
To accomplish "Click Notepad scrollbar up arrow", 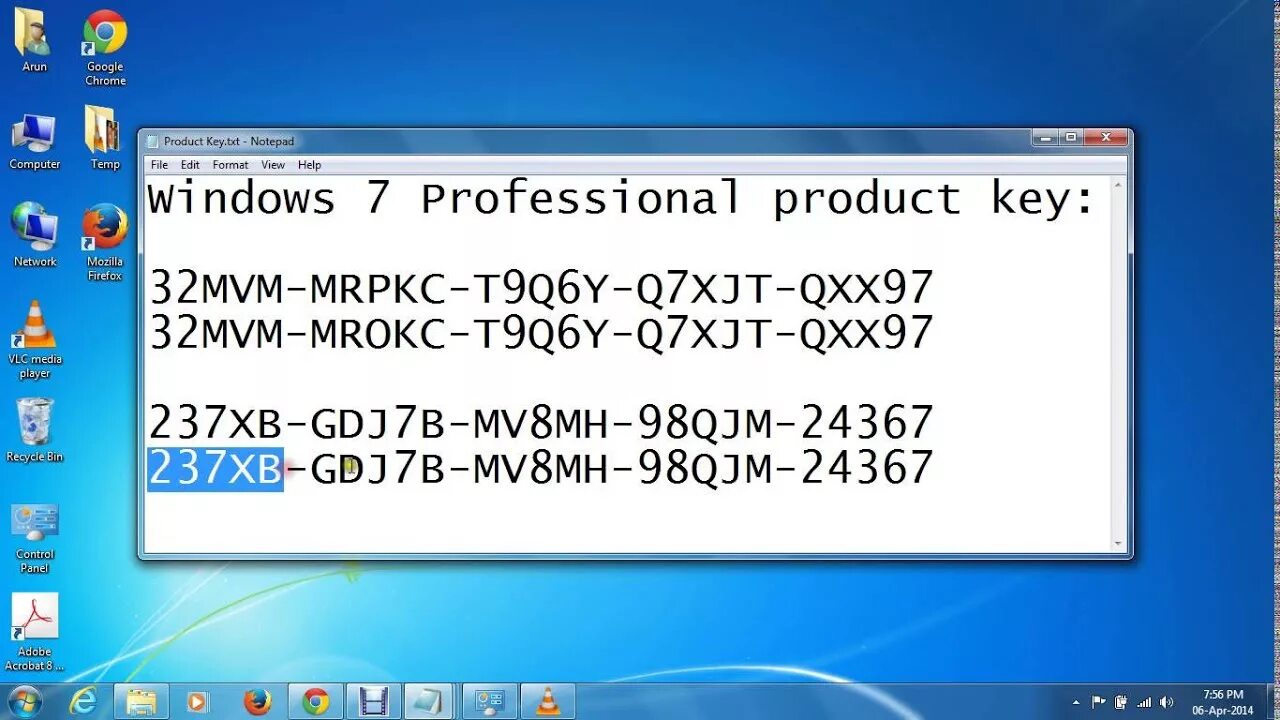I will (x=1118, y=183).
